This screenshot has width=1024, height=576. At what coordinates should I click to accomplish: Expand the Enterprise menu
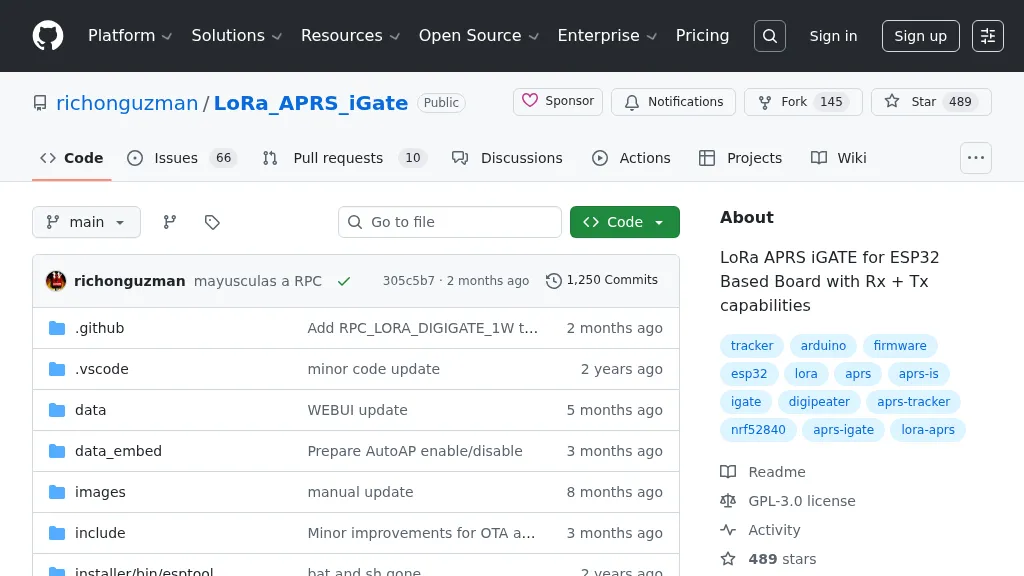607,36
